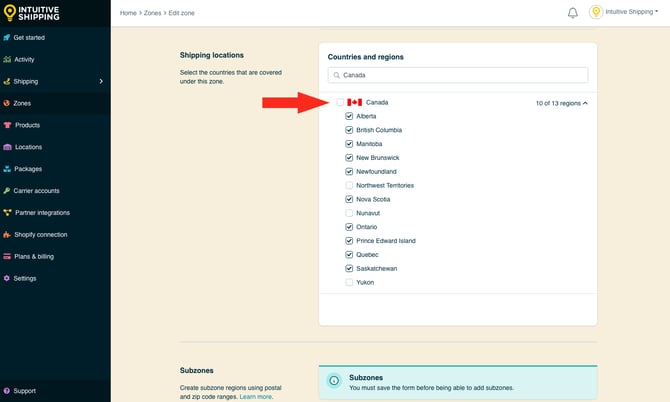
Task: Click the Locations icon in sidebar
Action: [7, 147]
